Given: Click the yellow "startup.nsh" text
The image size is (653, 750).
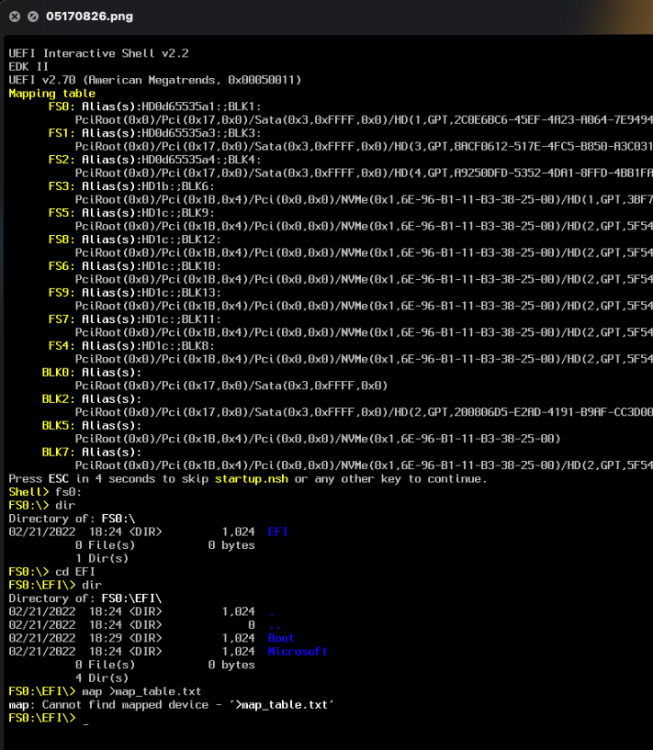Looking at the screenshot, I should [x=252, y=479].
